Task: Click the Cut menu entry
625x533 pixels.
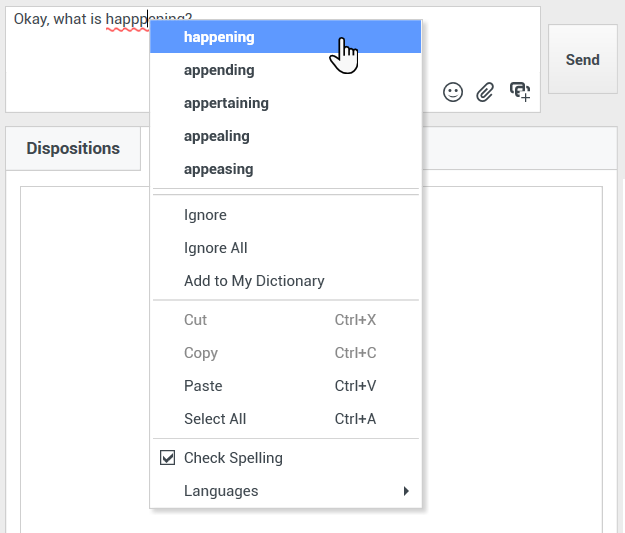Action: [195, 320]
